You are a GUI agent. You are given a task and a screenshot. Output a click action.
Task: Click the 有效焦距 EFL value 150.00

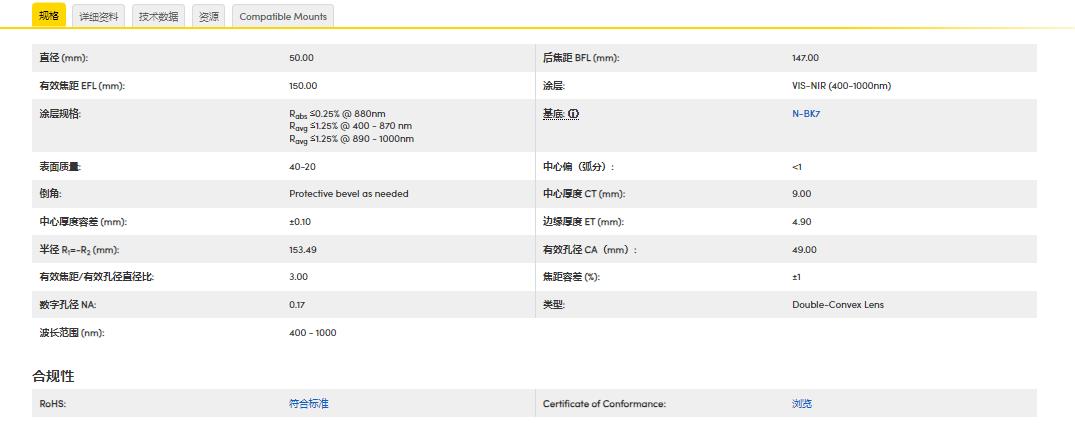[x=303, y=86]
